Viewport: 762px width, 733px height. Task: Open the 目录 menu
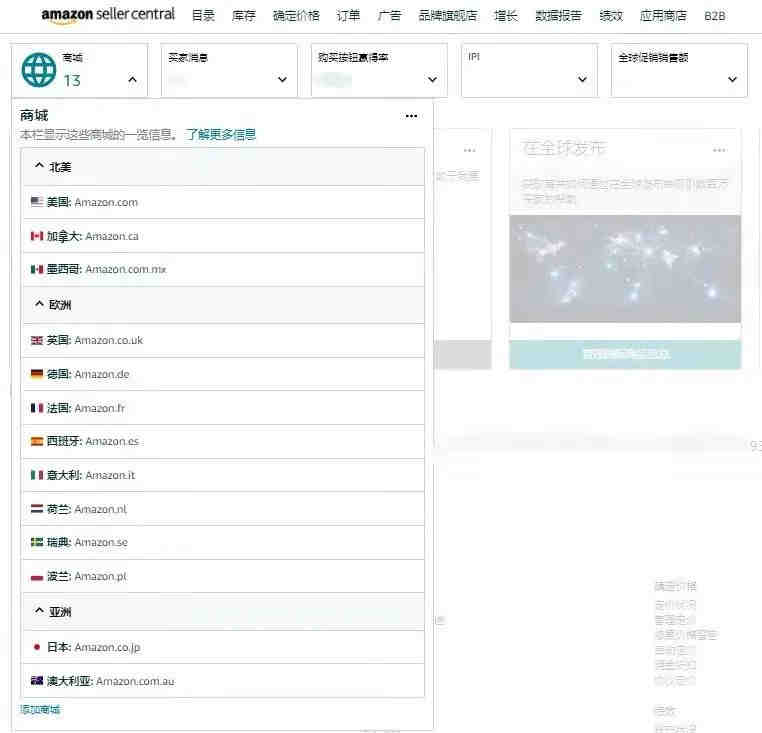(x=203, y=16)
